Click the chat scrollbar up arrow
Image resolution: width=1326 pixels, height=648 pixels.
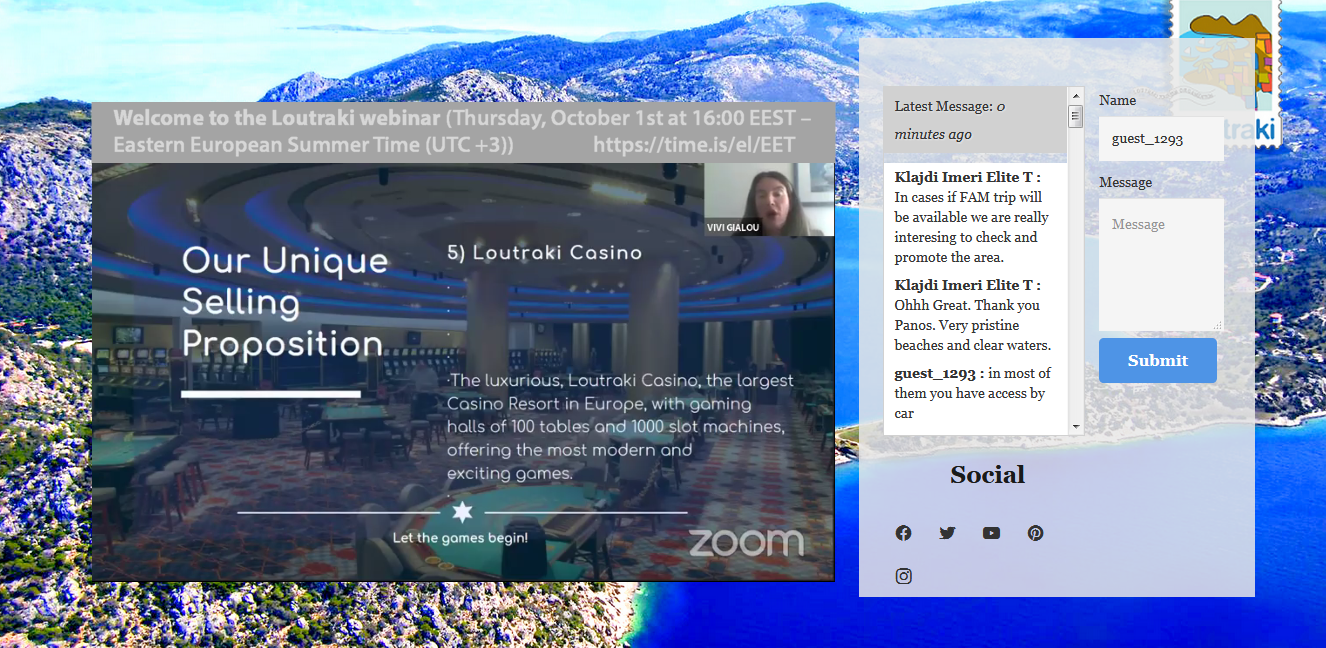(1076, 95)
